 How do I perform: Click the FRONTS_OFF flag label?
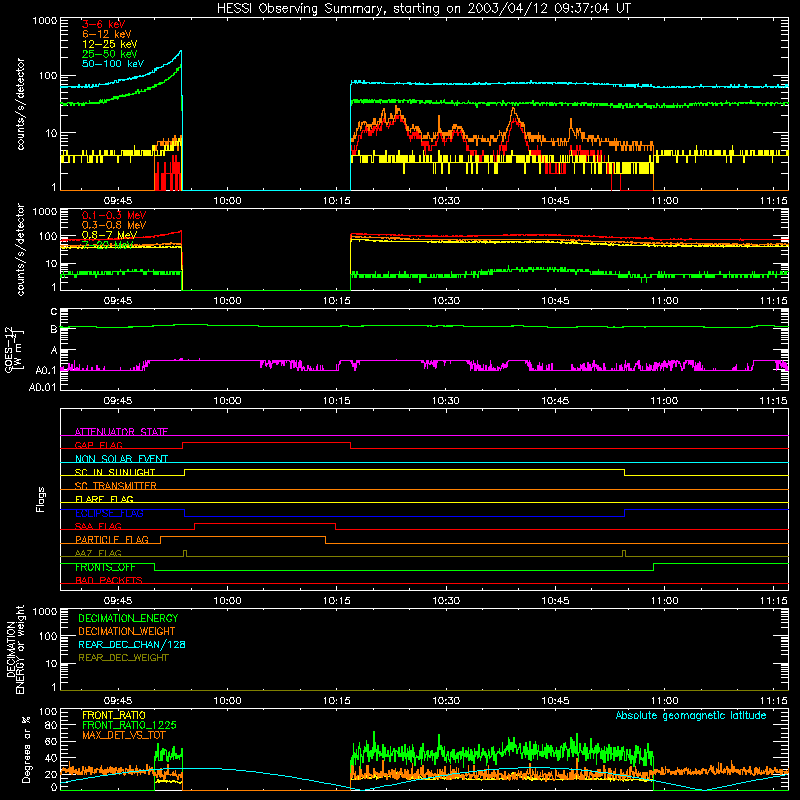[x=105, y=567]
